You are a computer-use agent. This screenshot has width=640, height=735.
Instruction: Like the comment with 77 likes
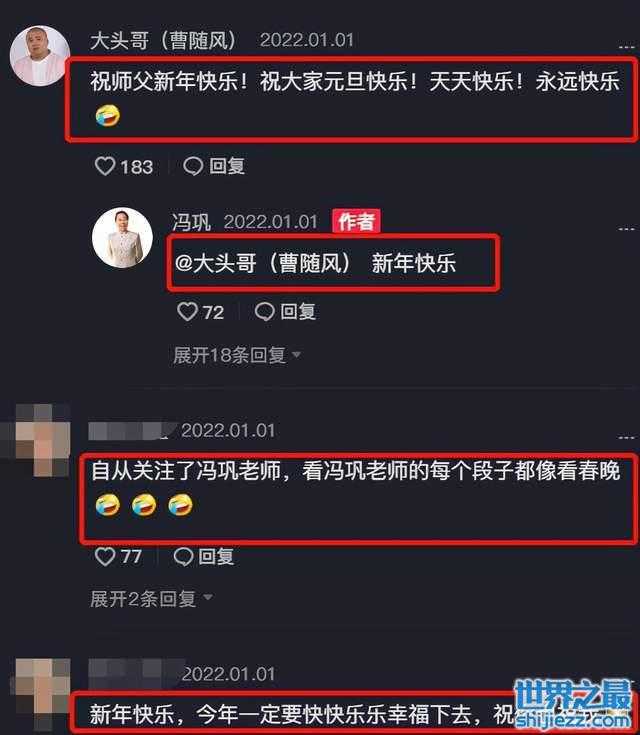tap(105, 557)
